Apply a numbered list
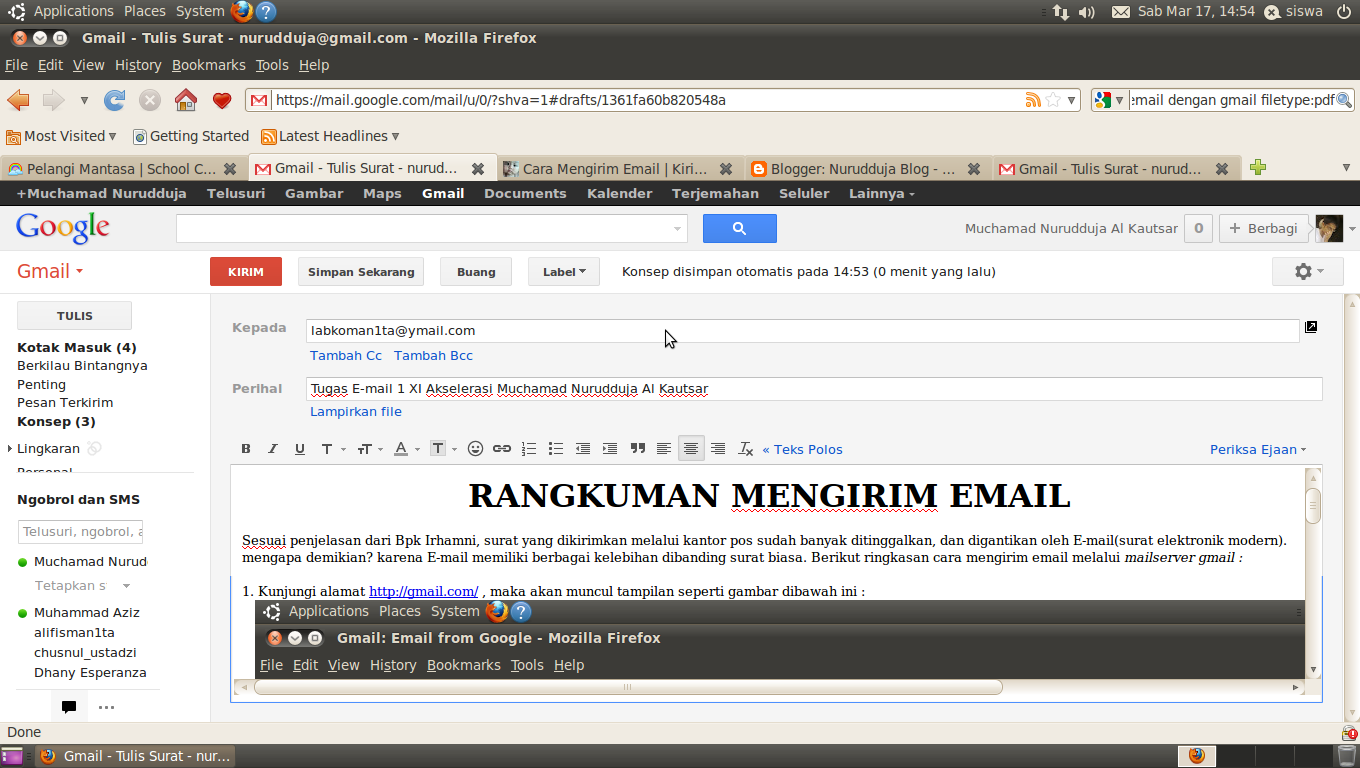1360x768 pixels. 529,449
